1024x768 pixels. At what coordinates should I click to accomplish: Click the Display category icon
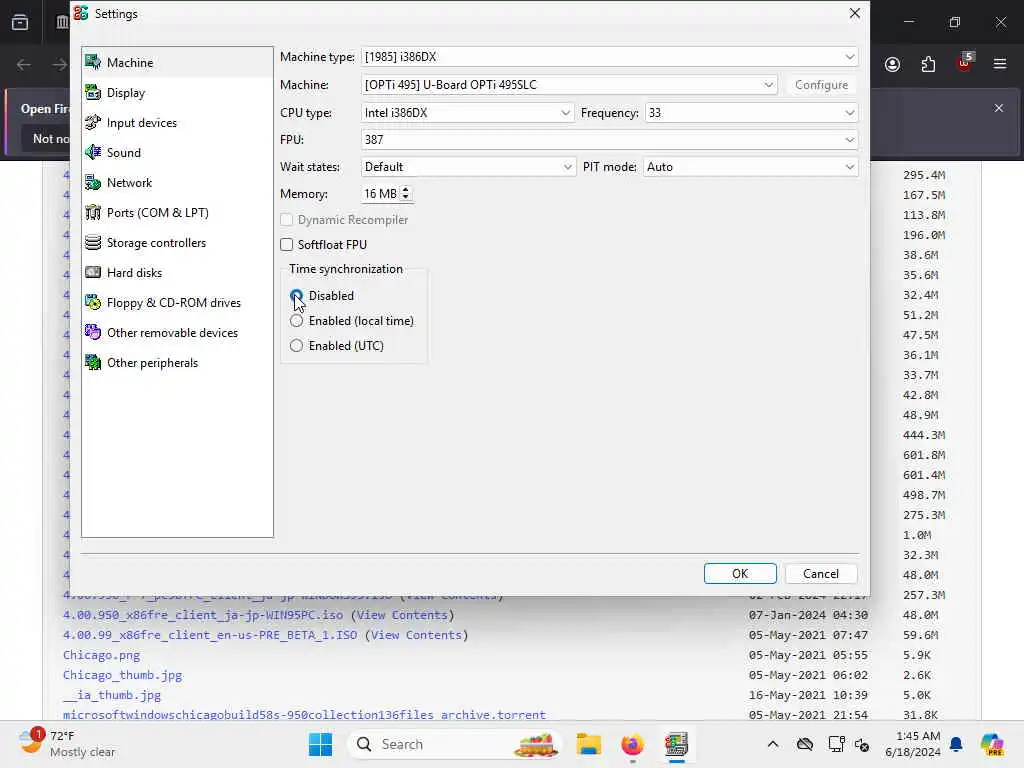(93, 93)
